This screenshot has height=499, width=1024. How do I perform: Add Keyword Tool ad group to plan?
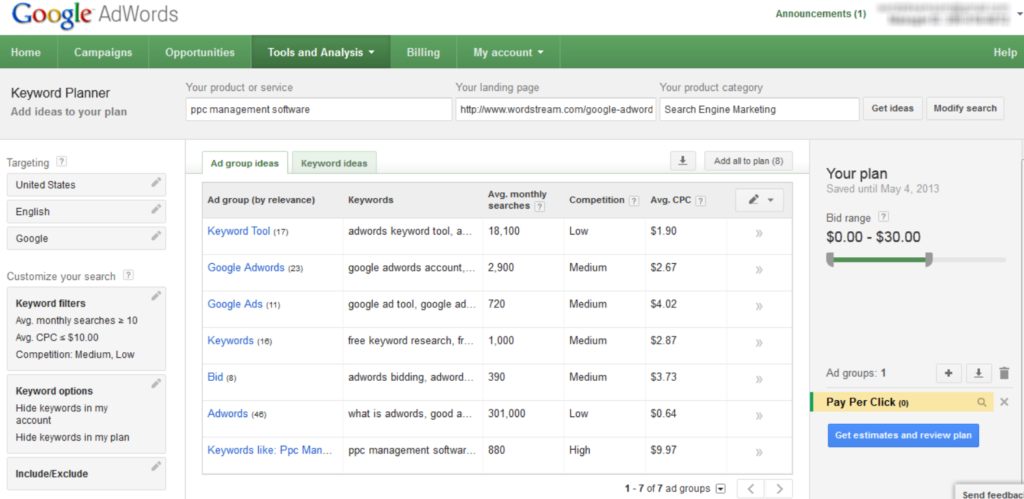coord(759,233)
